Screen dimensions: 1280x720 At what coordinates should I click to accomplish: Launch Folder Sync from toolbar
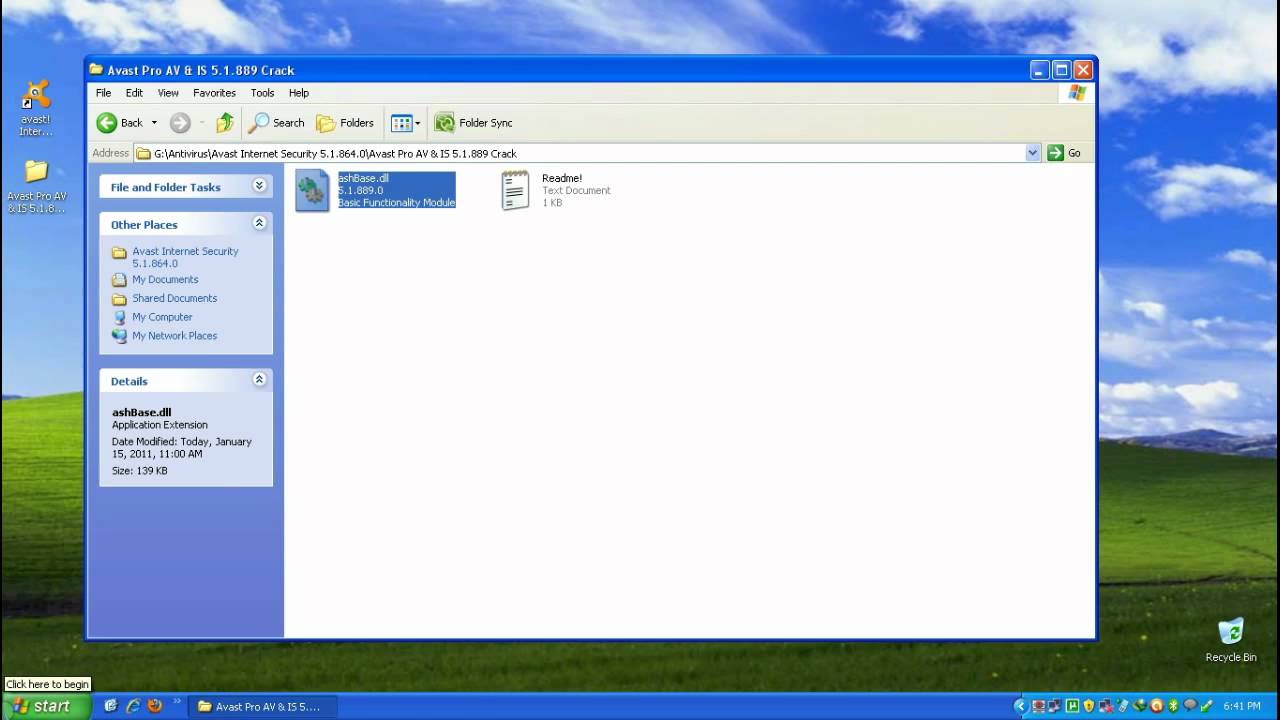coord(473,123)
